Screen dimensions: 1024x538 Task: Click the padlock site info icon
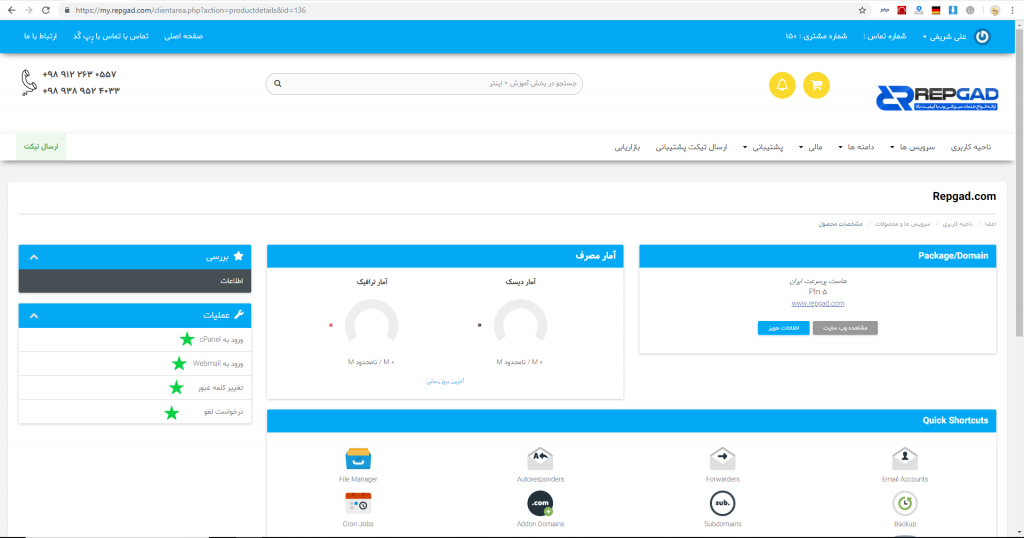[67, 10]
